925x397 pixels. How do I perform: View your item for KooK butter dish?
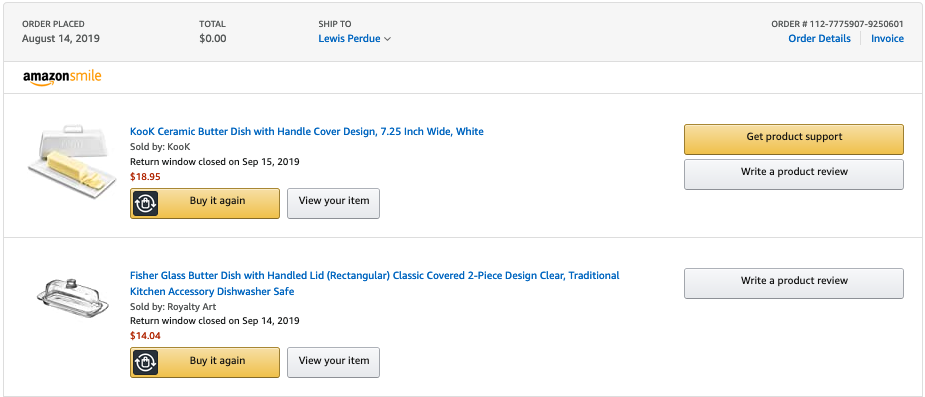tap(333, 204)
